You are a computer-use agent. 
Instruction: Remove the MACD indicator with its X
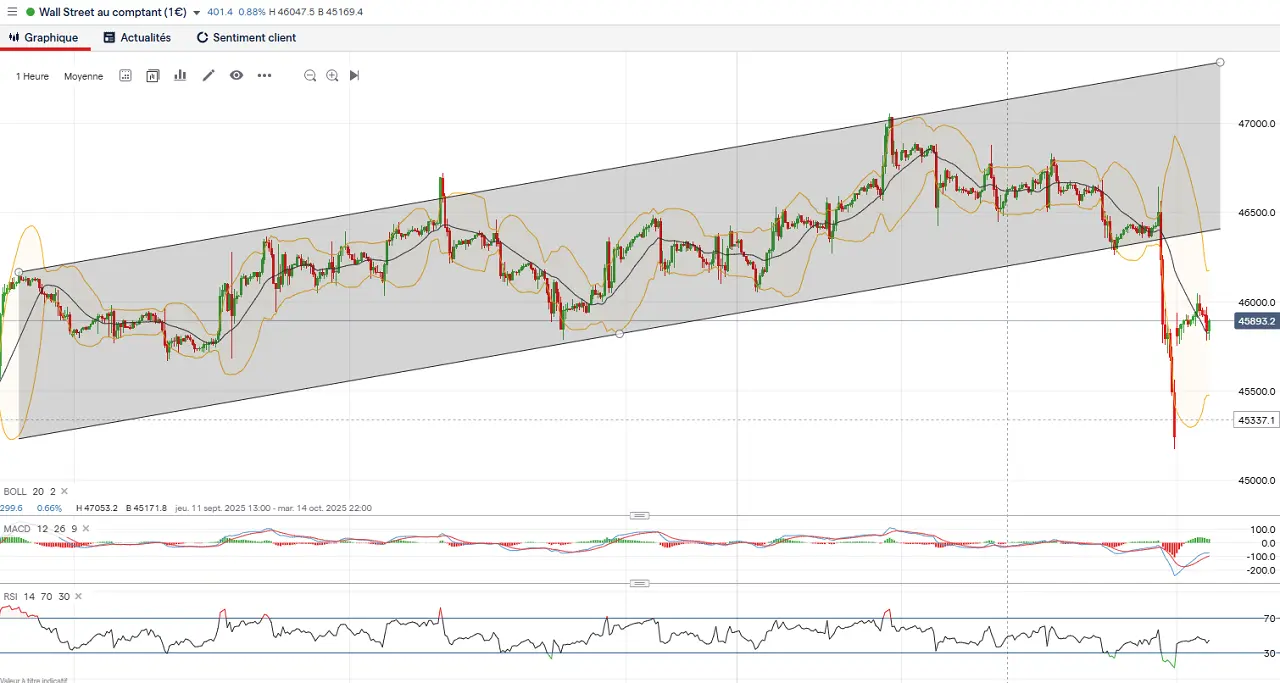click(86, 528)
